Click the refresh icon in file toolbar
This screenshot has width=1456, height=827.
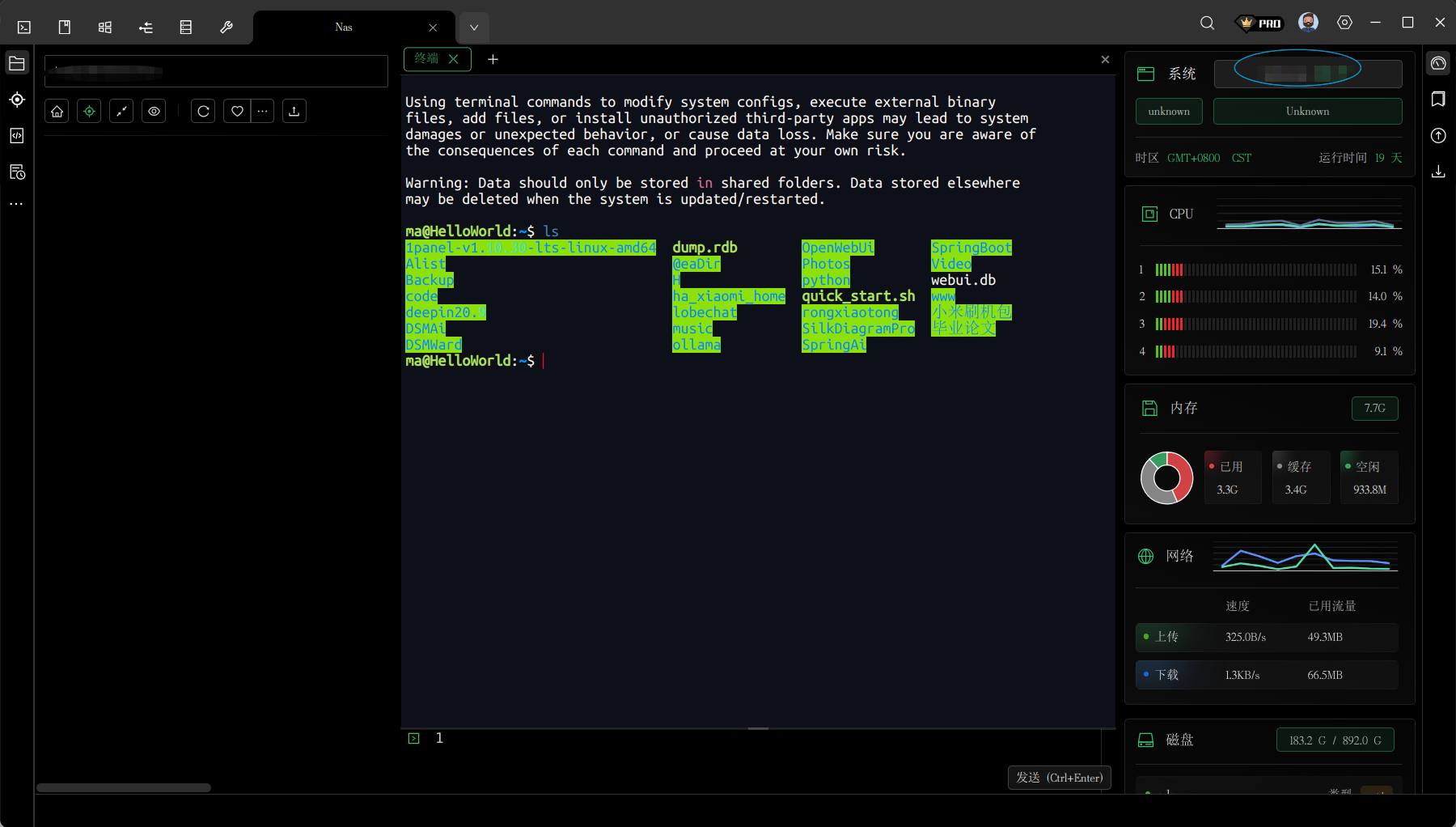[204, 112]
